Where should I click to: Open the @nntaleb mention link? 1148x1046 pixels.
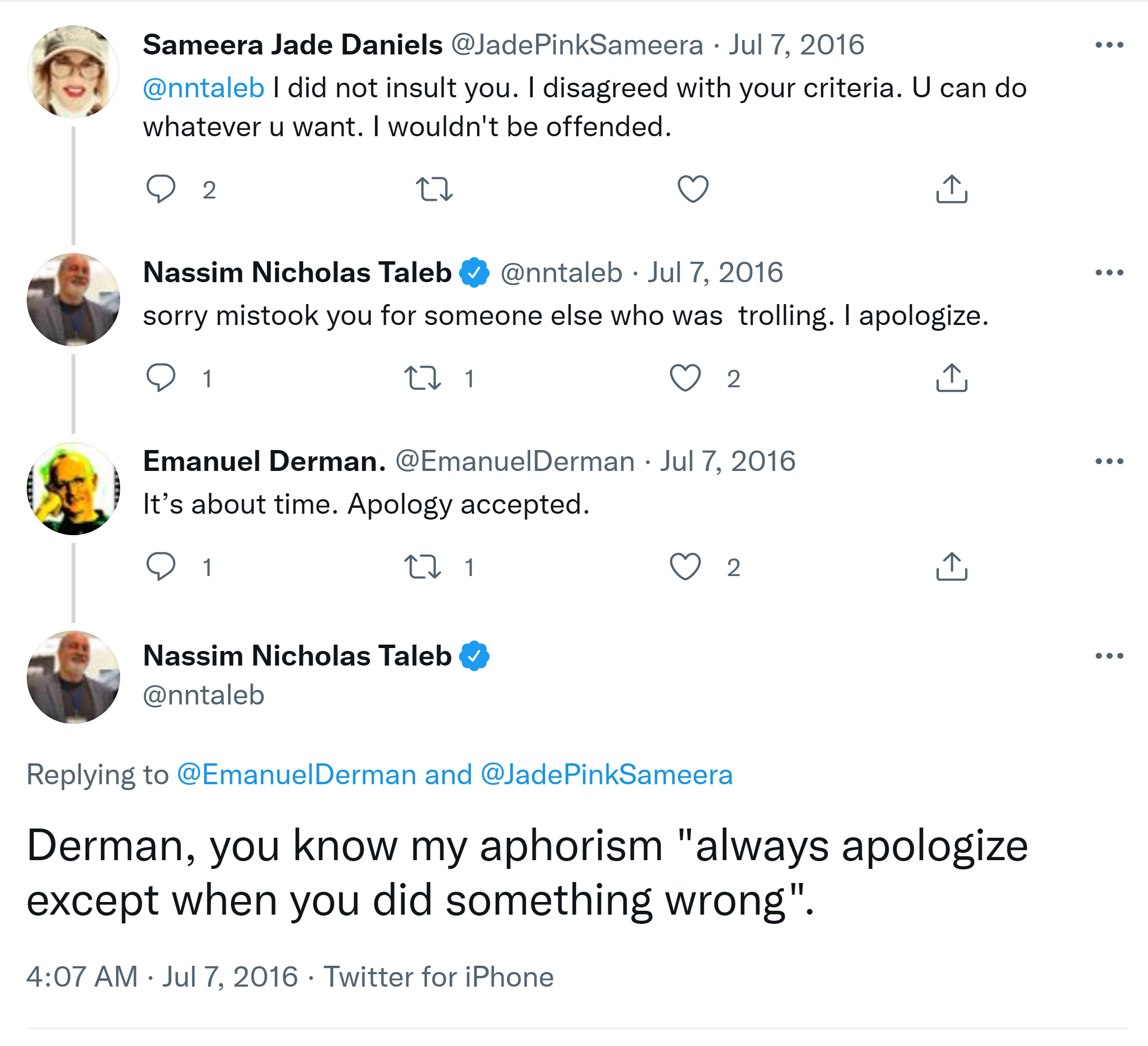pyautogui.click(x=203, y=88)
